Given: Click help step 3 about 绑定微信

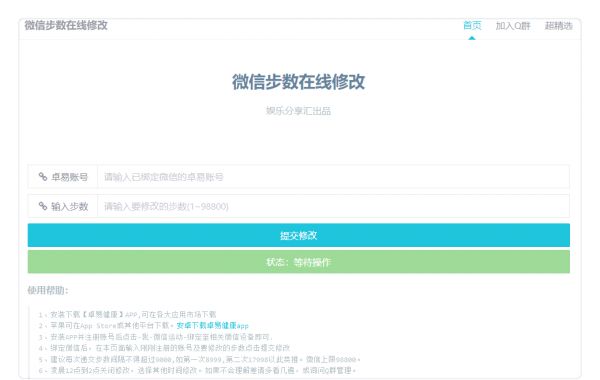Looking at the screenshot, I should [x=155, y=337].
